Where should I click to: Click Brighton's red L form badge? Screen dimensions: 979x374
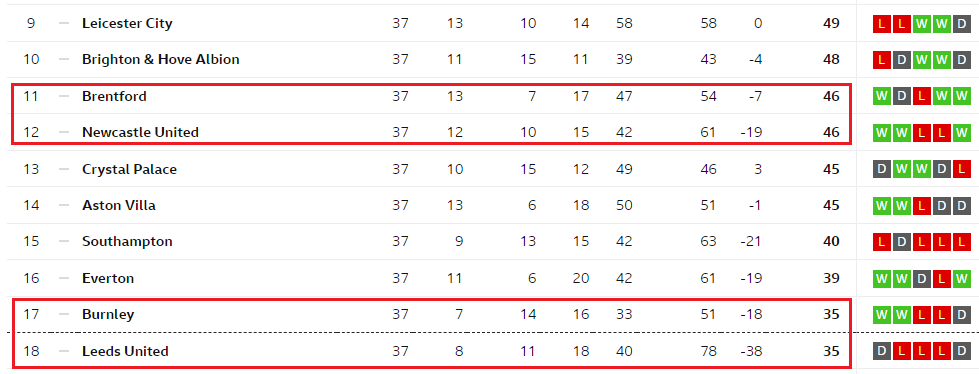(882, 61)
